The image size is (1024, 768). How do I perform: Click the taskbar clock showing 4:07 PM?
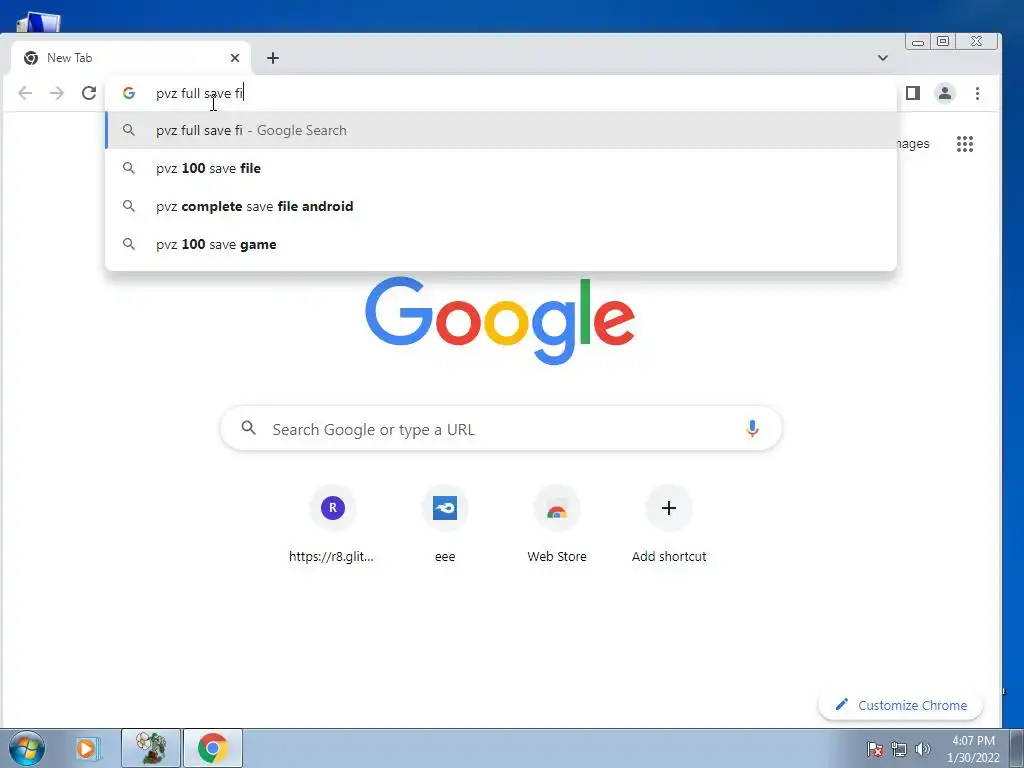click(973, 749)
